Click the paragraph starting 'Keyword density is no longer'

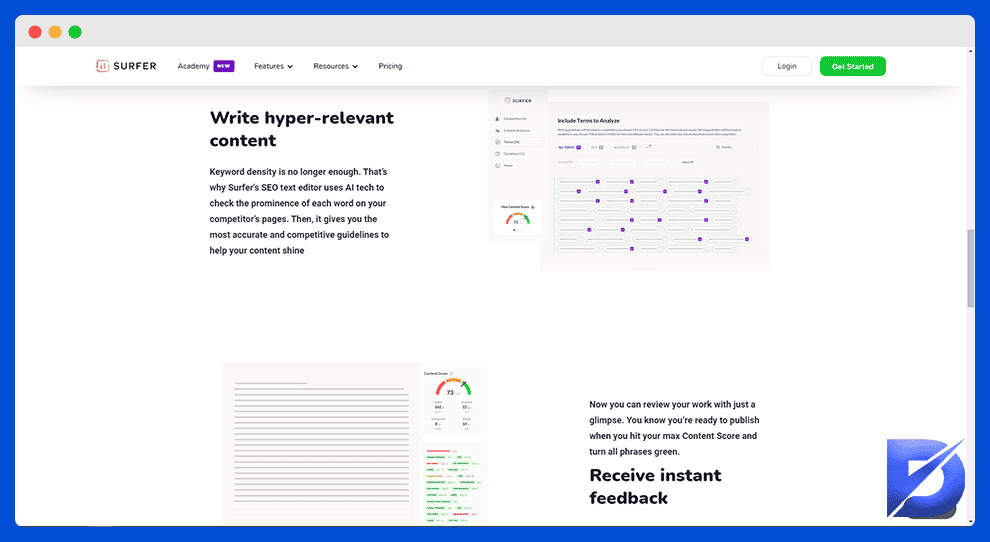coord(299,211)
